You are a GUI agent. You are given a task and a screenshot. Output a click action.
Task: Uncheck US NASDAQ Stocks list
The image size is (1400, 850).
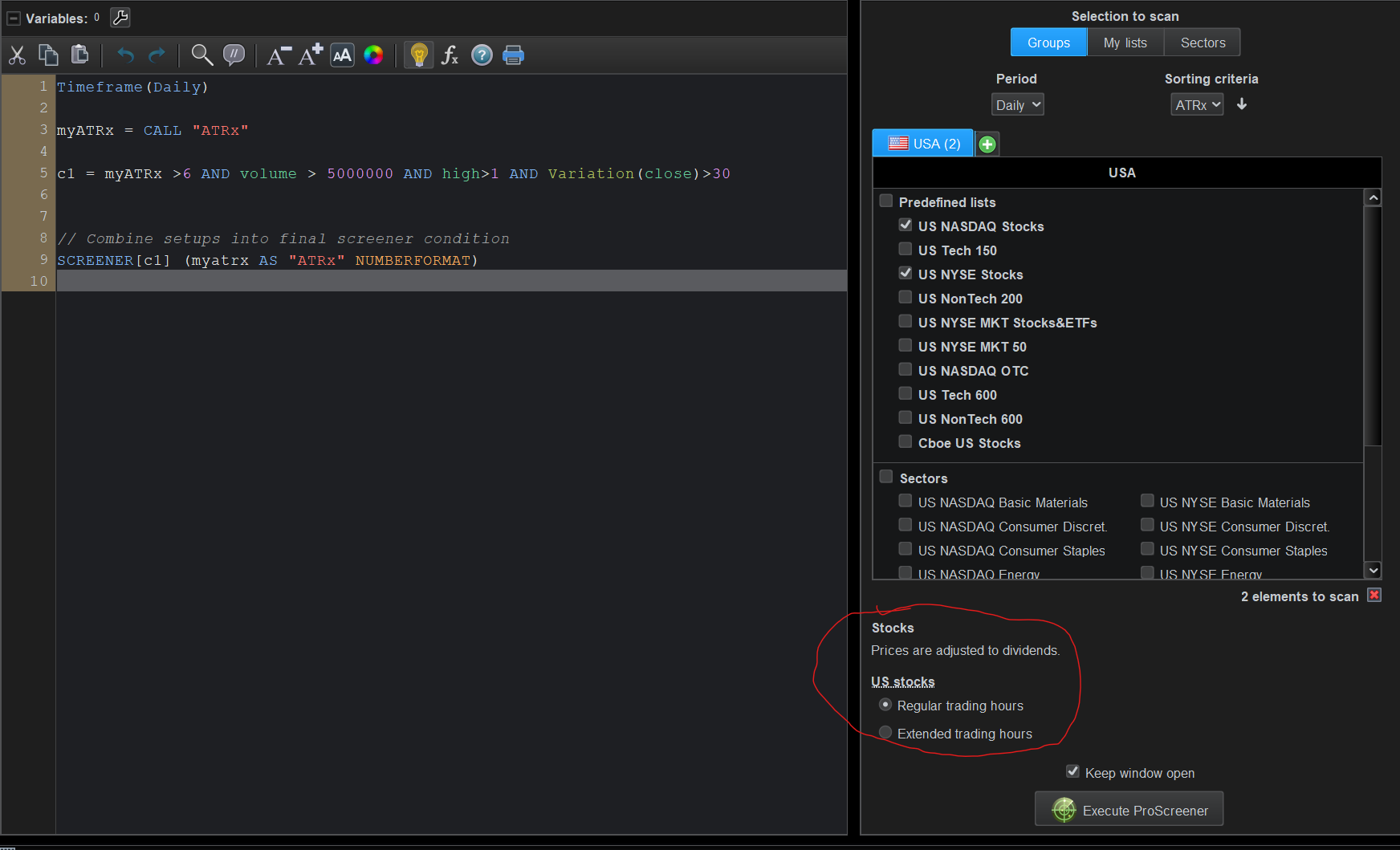coord(906,226)
